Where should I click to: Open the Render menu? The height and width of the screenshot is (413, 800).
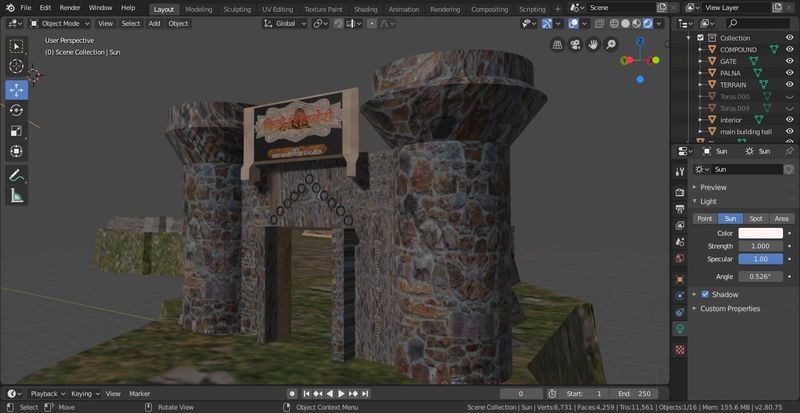pyautogui.click(x=70, y=7)
